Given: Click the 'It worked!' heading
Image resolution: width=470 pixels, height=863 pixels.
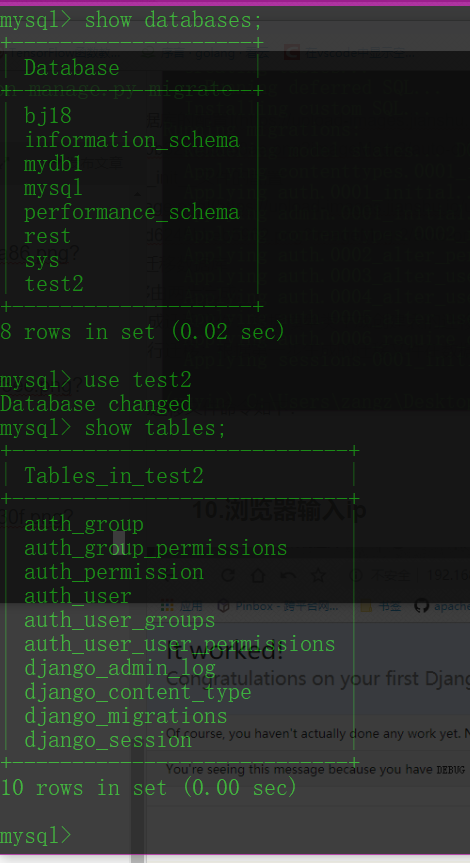Looking at the screenshot, I should pos(225,652).
